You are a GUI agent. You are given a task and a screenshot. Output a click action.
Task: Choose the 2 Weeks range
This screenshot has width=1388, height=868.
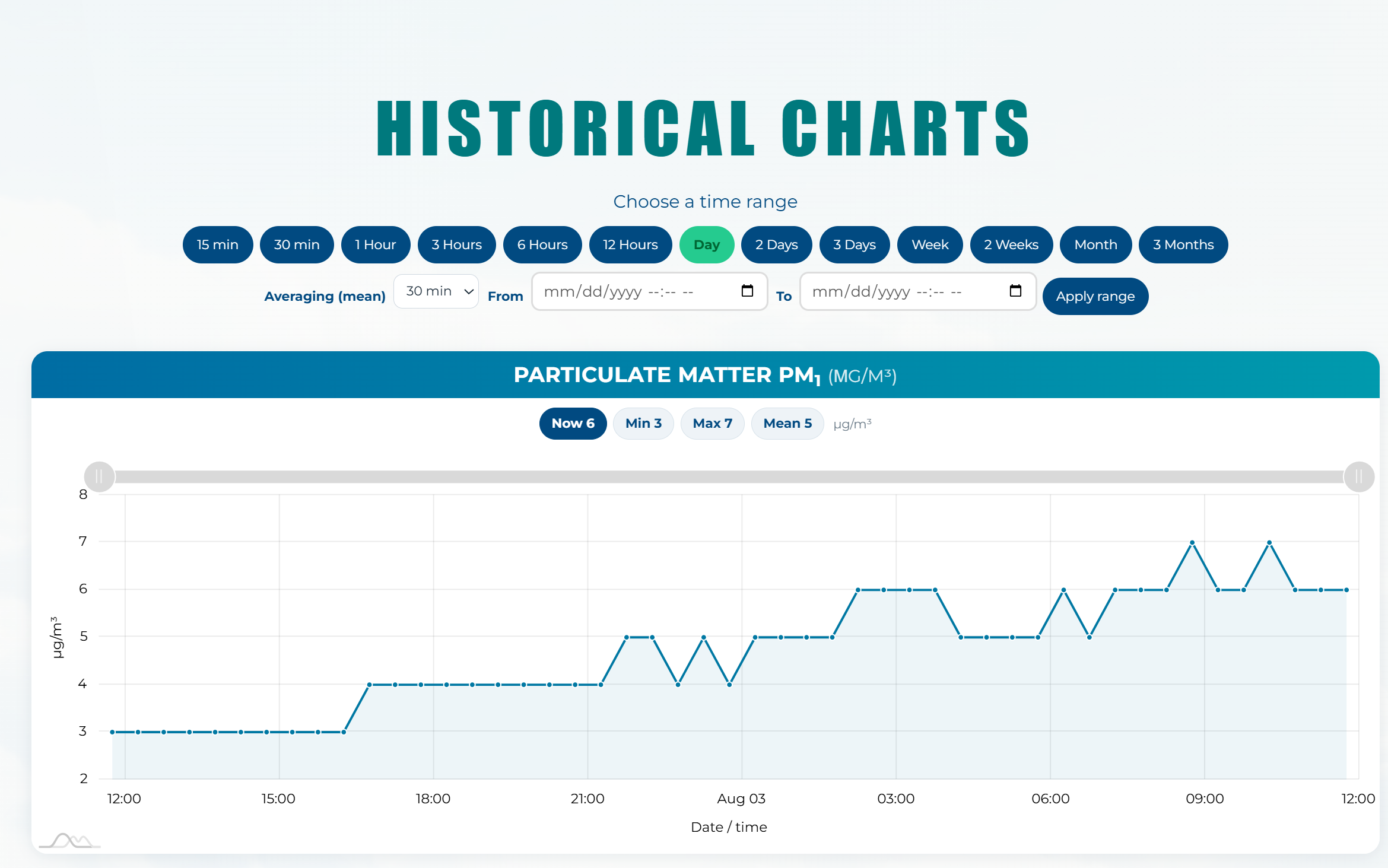tap(1011, 244)
